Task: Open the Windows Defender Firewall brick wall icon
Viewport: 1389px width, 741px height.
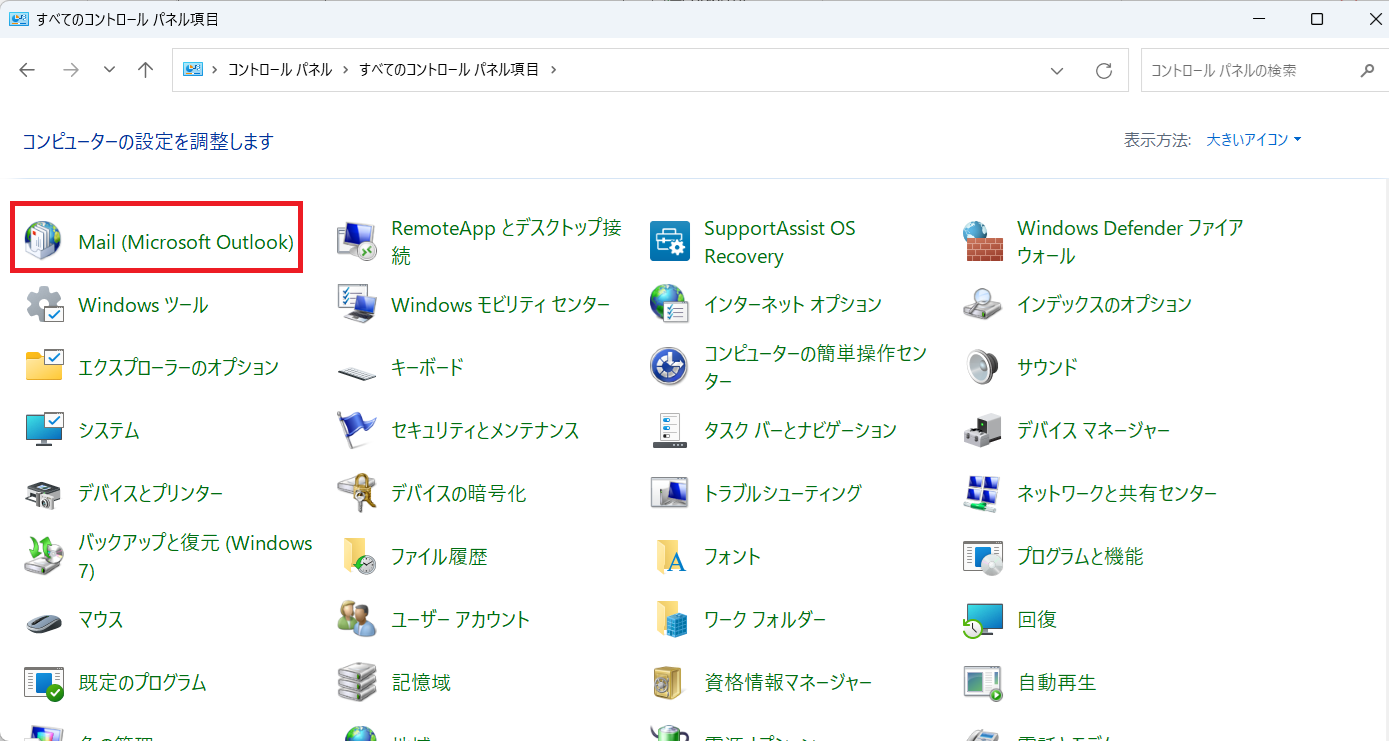Action: pyautogui.click(x=982, y=242)
